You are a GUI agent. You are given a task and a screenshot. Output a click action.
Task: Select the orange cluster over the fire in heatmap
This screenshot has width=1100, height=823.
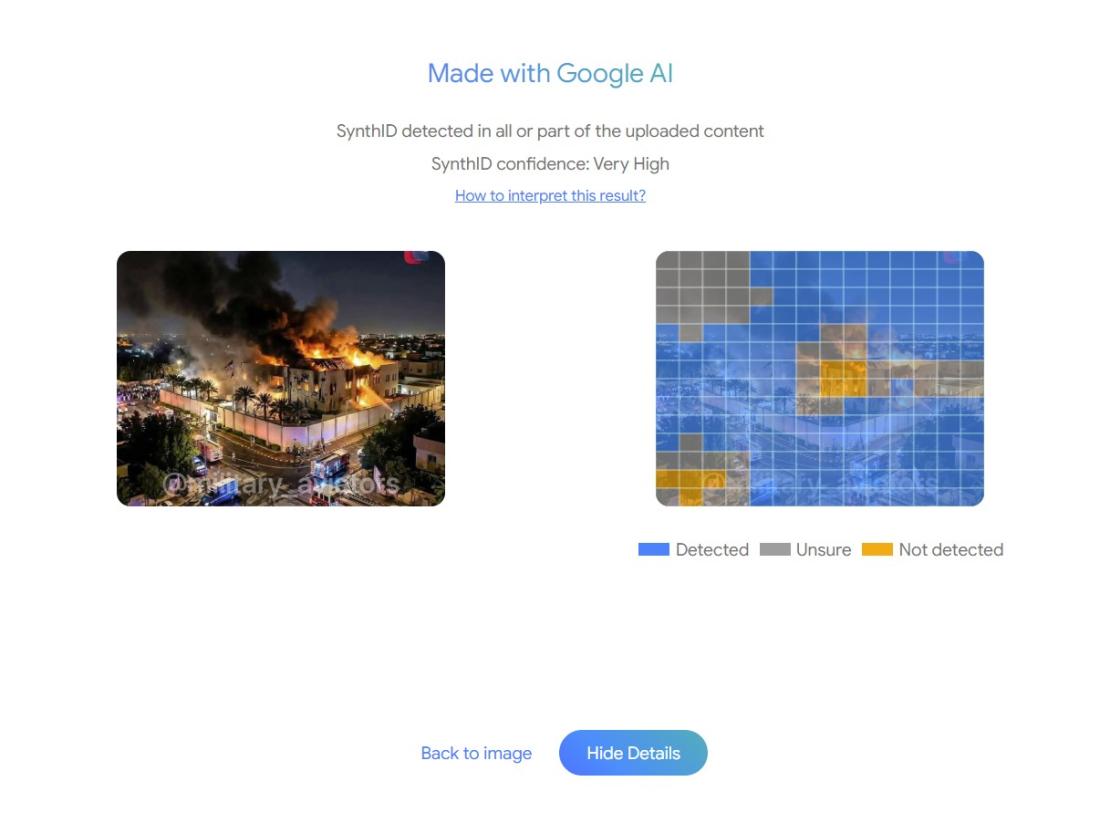click(x=843, y=378)
